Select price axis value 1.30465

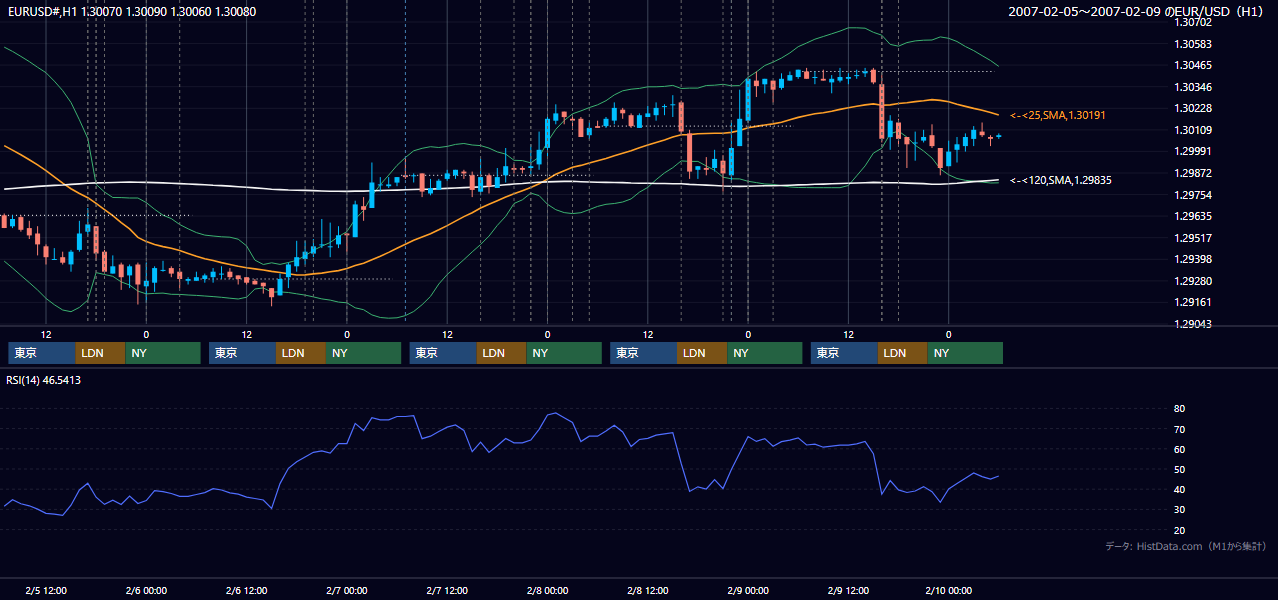pyautogui.click(x=1193, y=65)
